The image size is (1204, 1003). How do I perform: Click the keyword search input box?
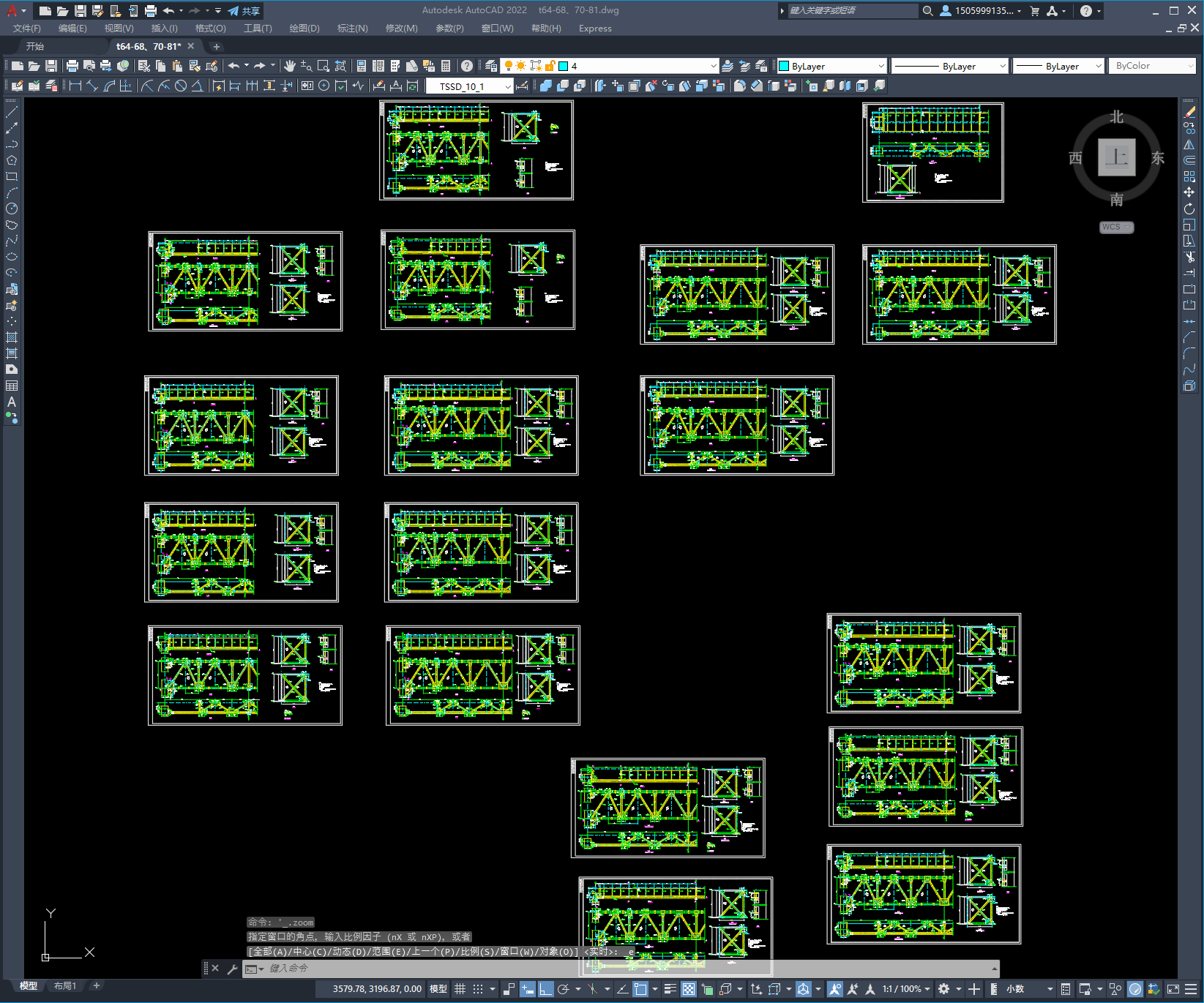(x=853, y=11)
